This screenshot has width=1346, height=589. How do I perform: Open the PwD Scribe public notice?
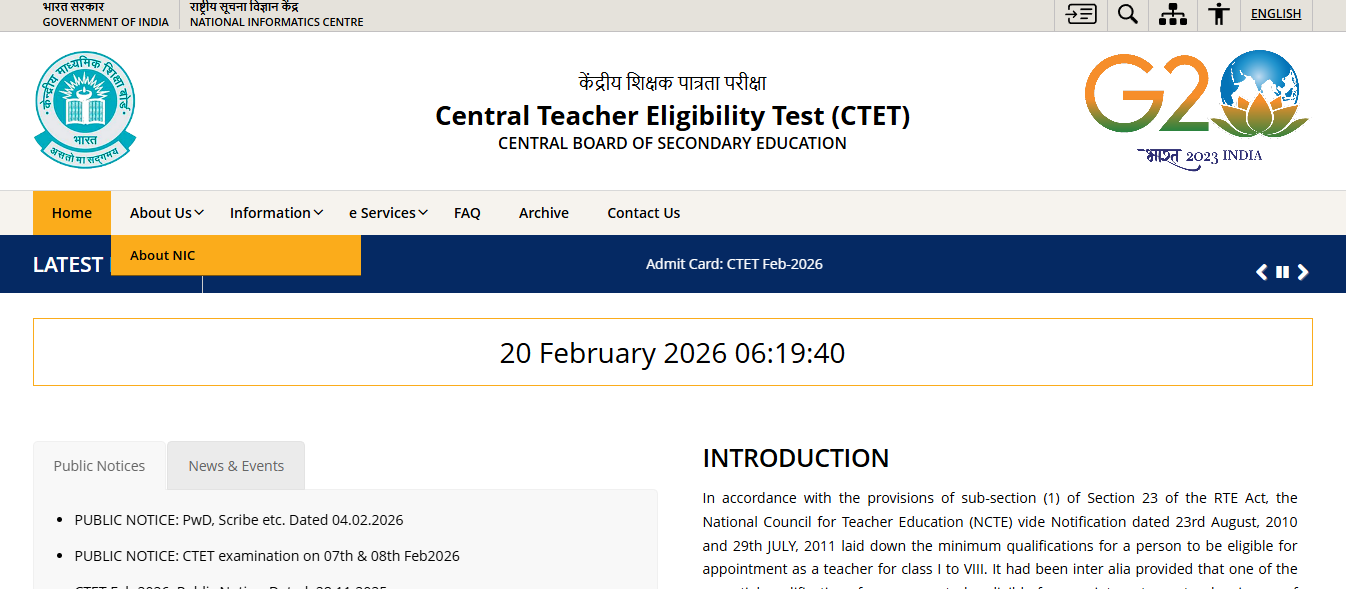(x=238, y=519)
